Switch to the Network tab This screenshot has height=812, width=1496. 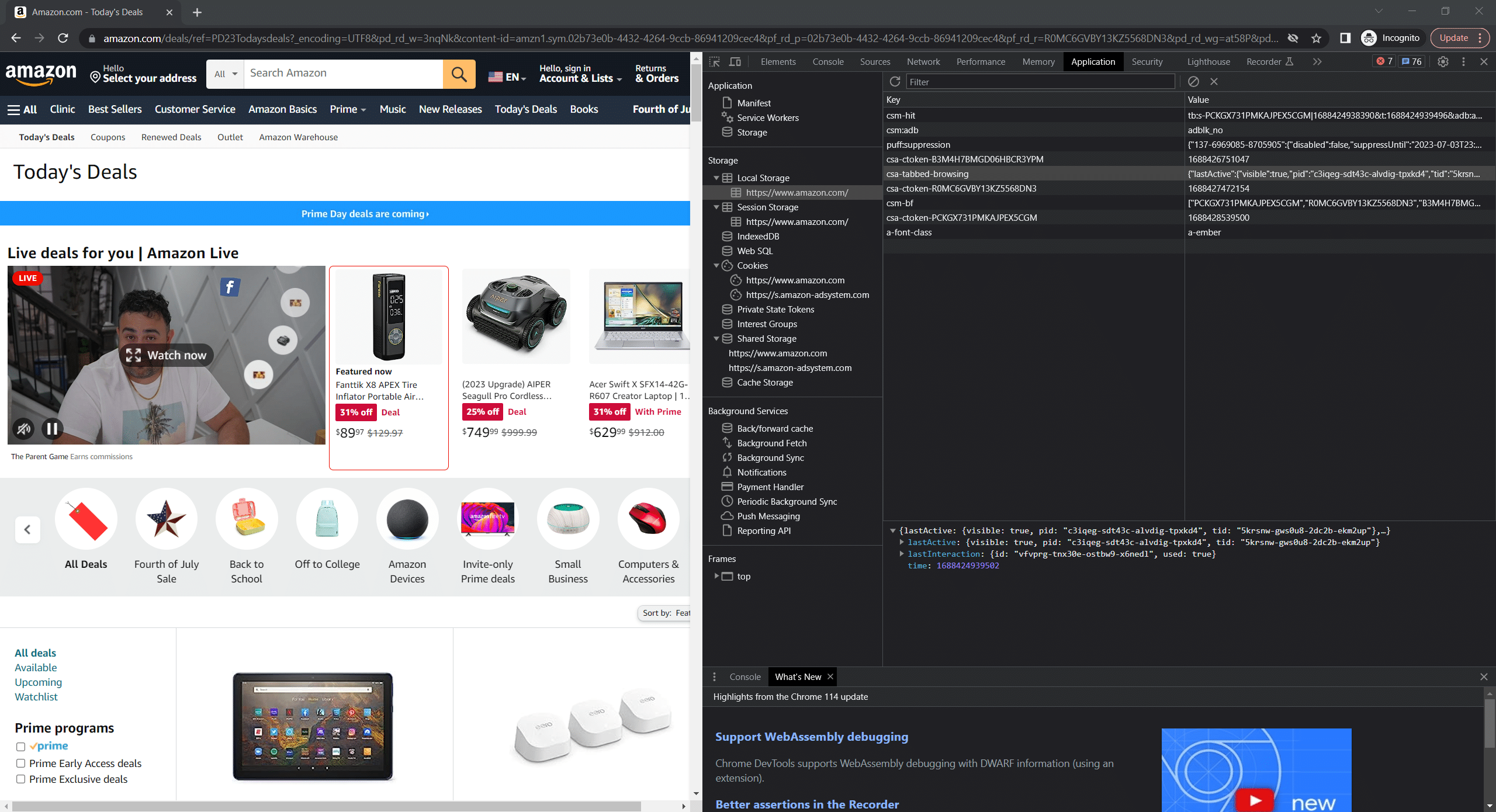(923, 62)
